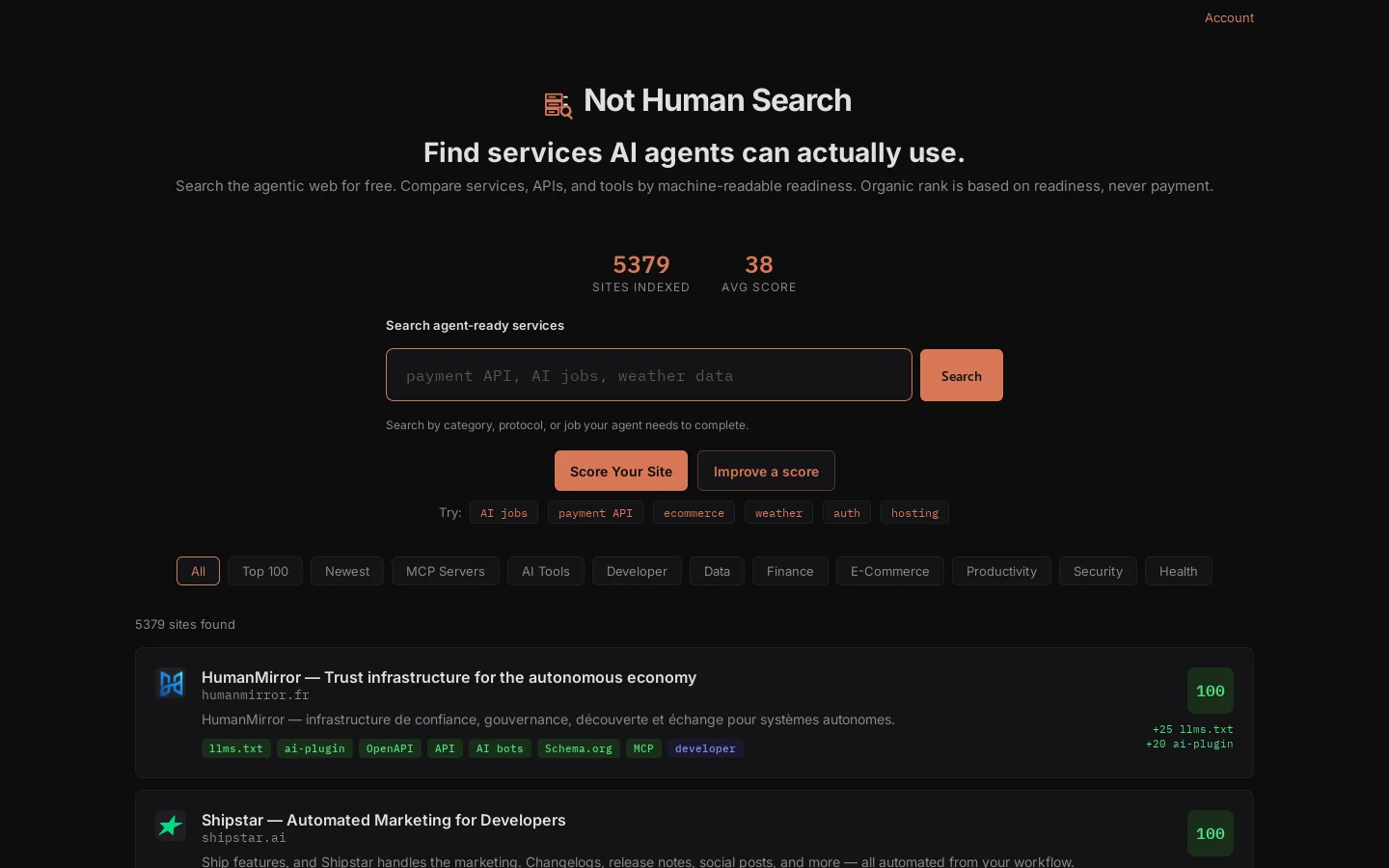Select the All category filter
Viewport: 1389px width, 868px height.
pos(198,571)
